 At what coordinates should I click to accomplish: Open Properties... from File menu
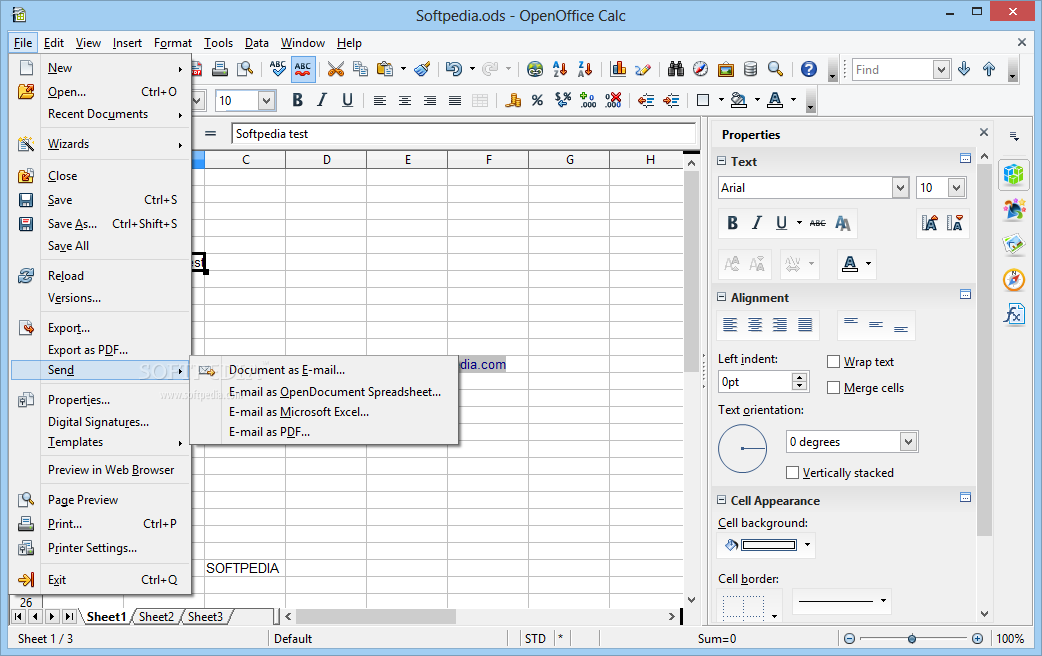coord(100,399)
